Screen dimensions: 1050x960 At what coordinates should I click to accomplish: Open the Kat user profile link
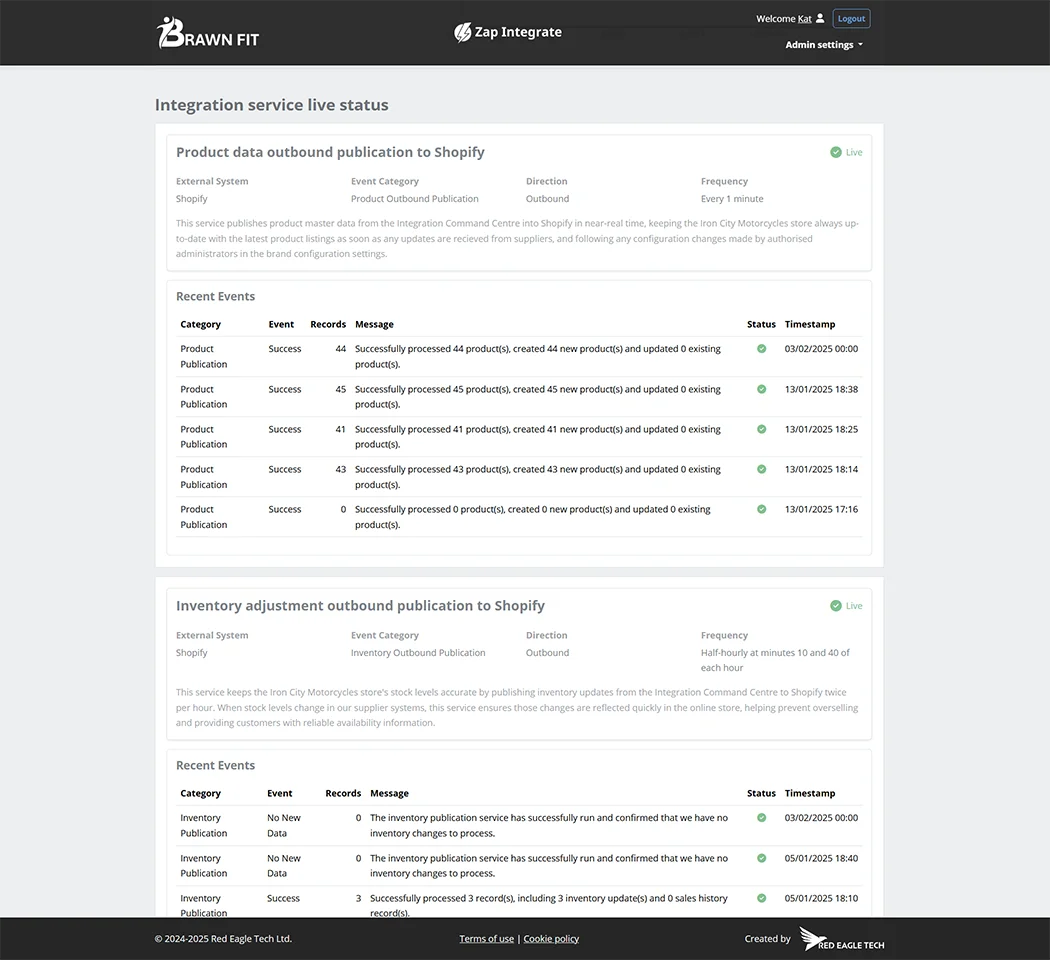[x=804, y=19]
